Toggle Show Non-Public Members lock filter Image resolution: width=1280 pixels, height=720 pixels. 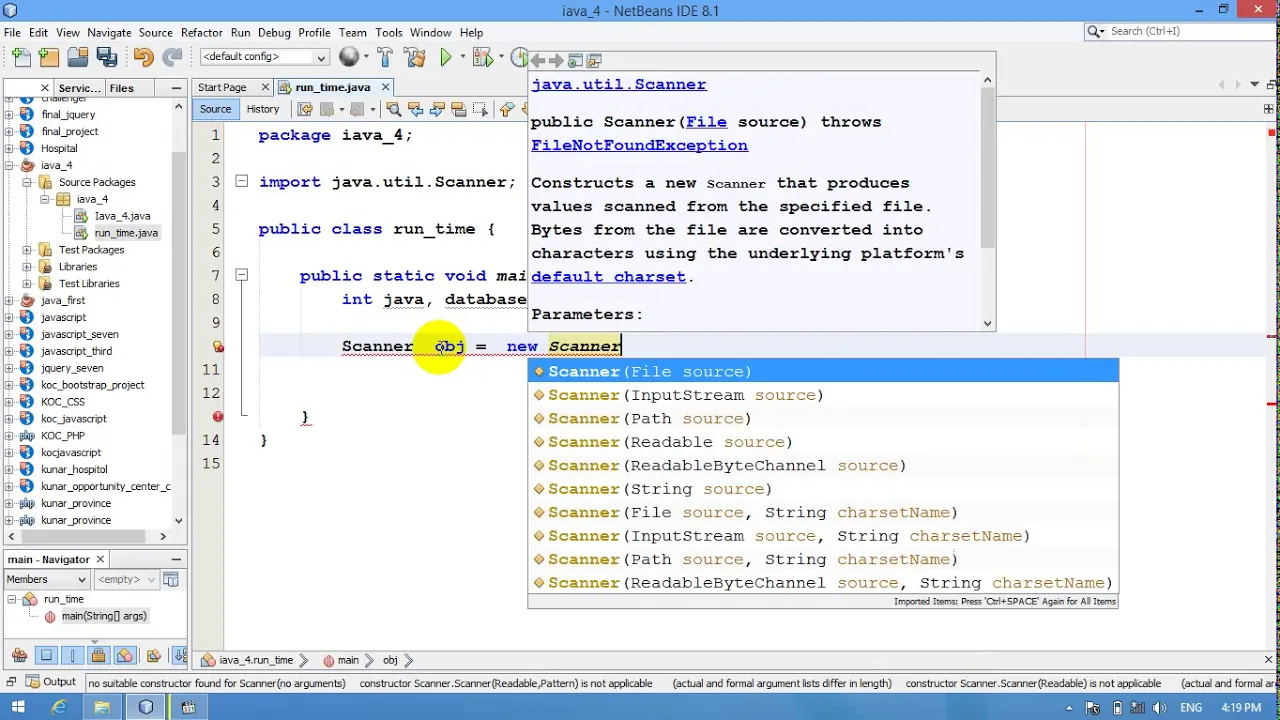pos(98,656)
